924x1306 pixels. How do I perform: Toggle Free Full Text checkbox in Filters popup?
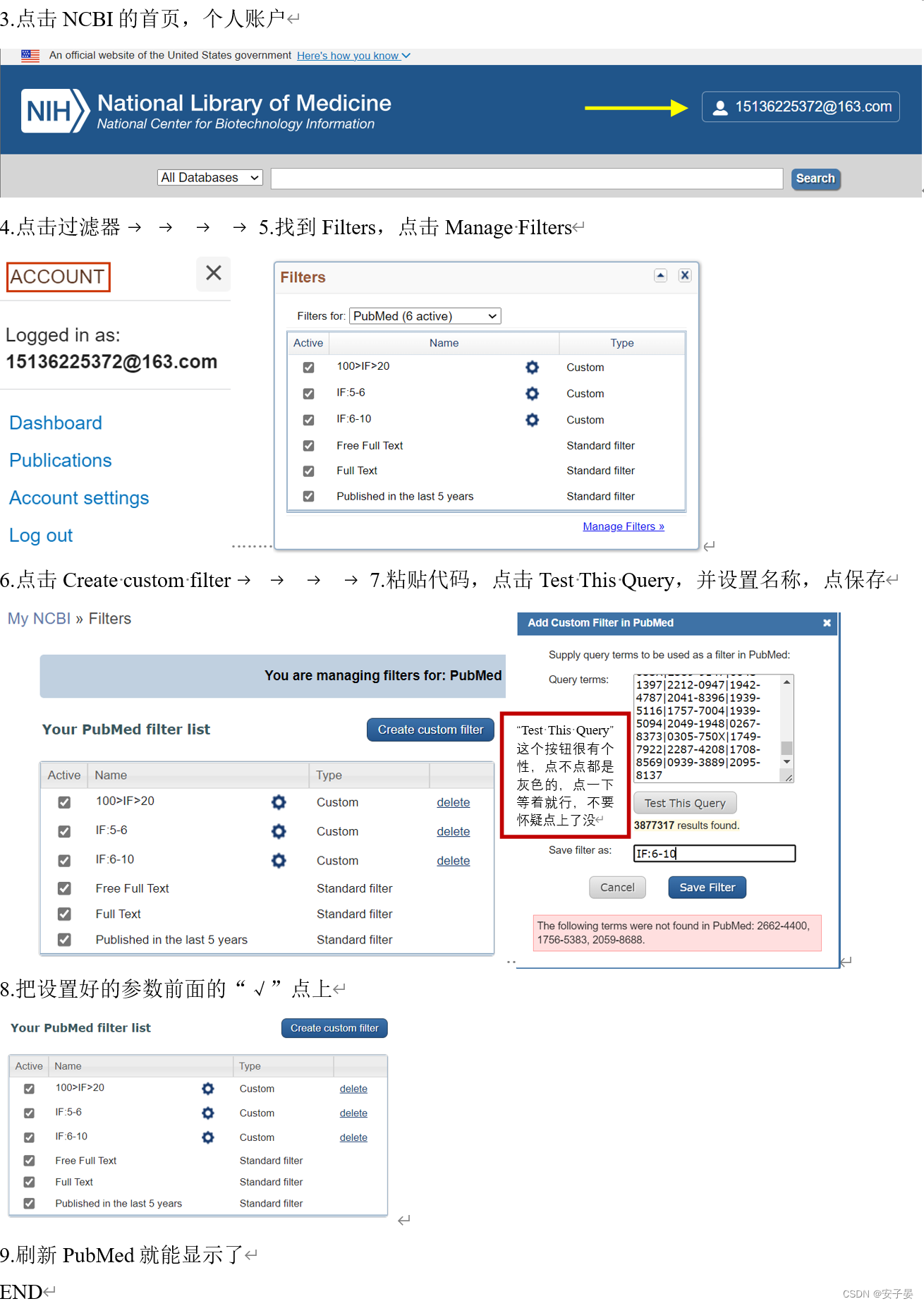(x=308, y=446)
